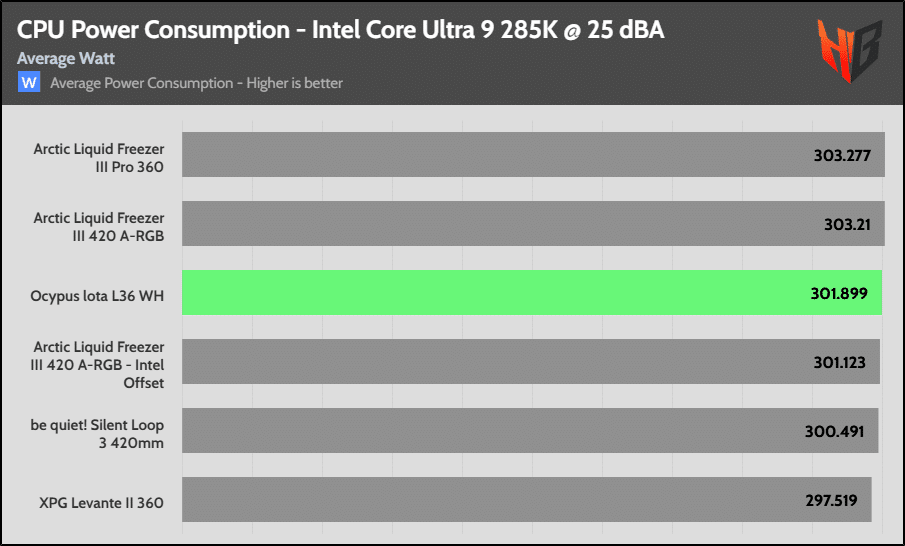This screenshot has width=905, height=546.
Task: Click the 297.519 value label
Action: (832, 500)
